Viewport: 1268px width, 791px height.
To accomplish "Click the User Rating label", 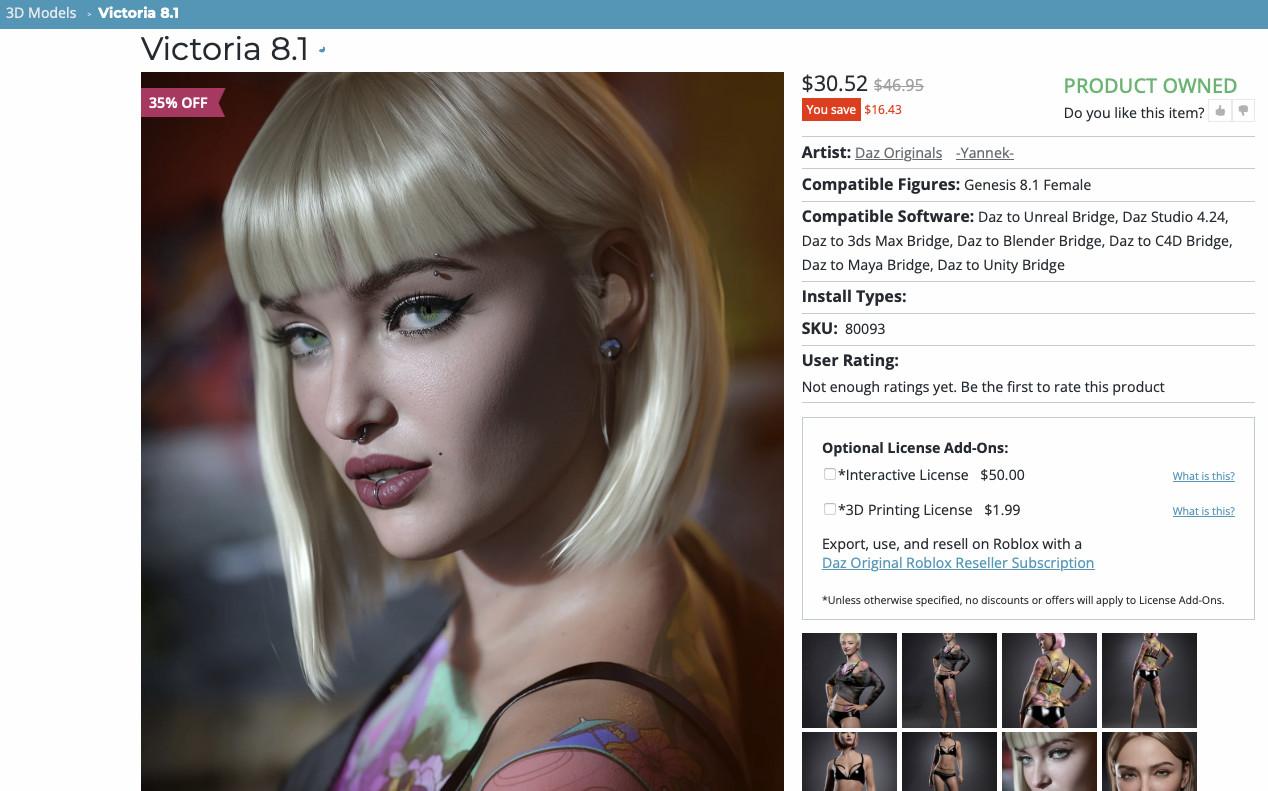I will tap(850, 361).
